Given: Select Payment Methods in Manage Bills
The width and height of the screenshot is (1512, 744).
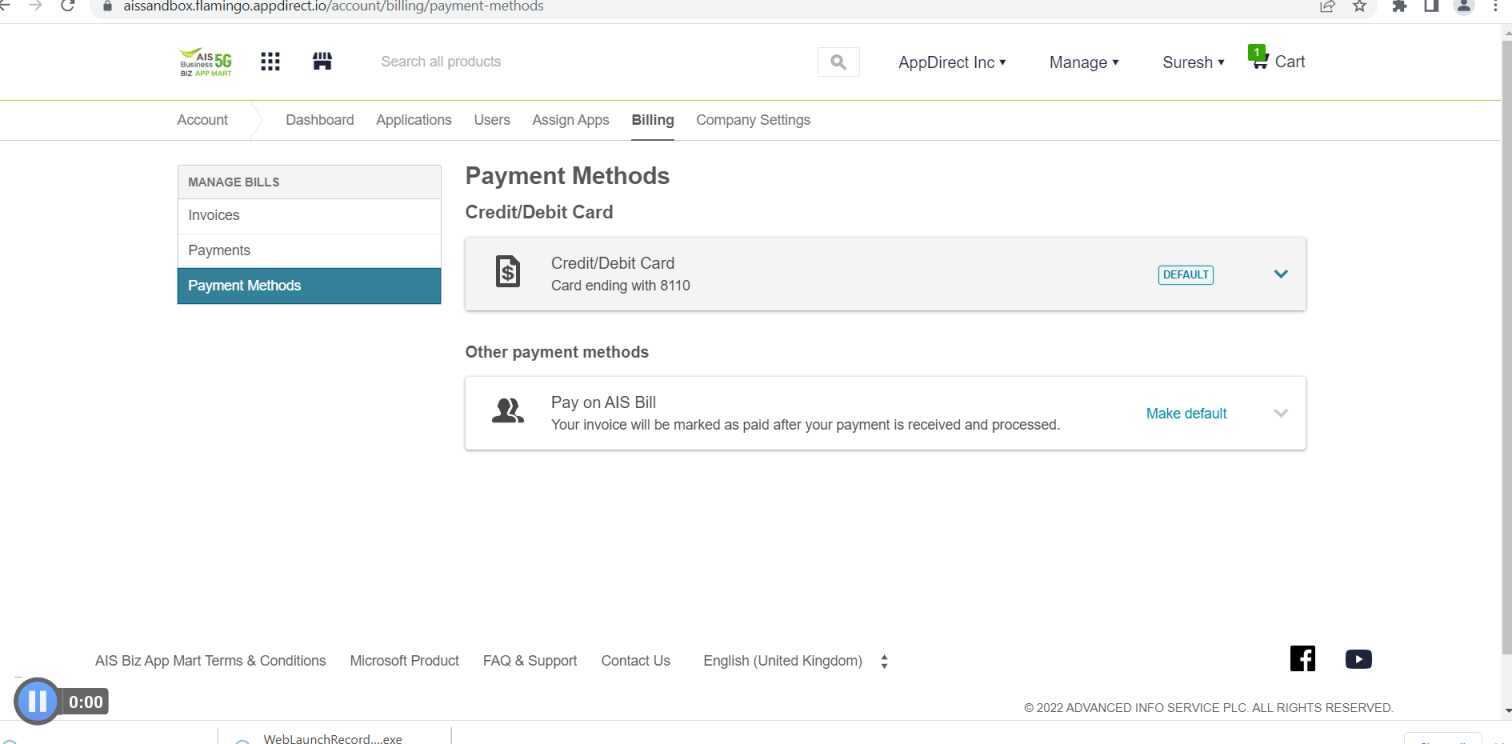Looking at the screenshot, I should click(x=244, y=285).
